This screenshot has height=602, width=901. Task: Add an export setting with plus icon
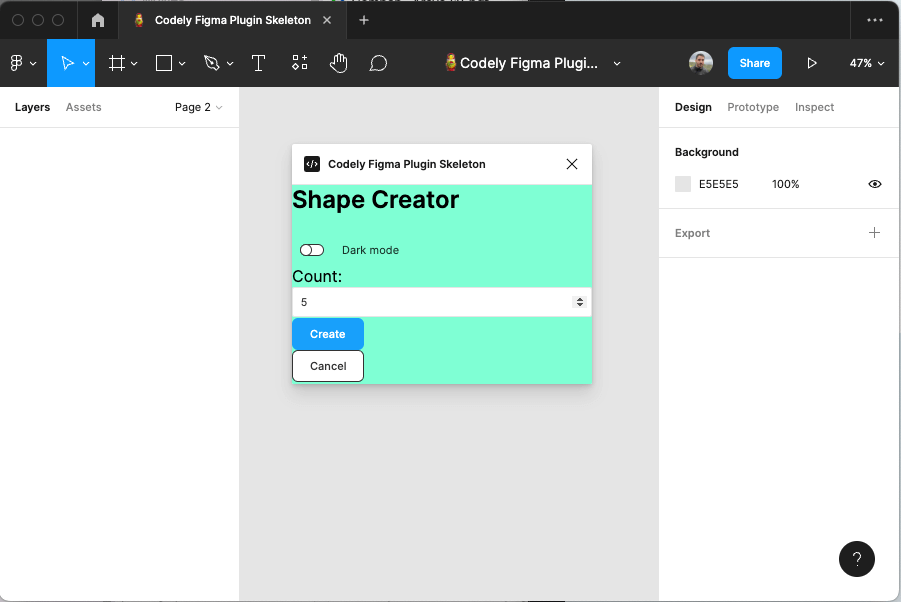(874, 233)
